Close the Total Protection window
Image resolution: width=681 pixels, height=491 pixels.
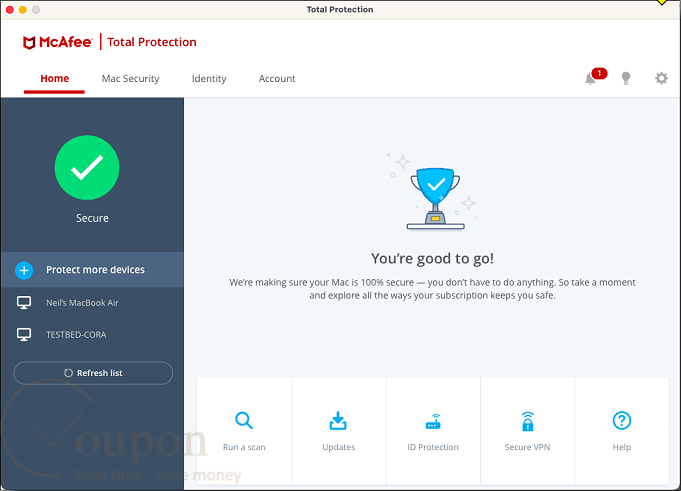(10, 10)
